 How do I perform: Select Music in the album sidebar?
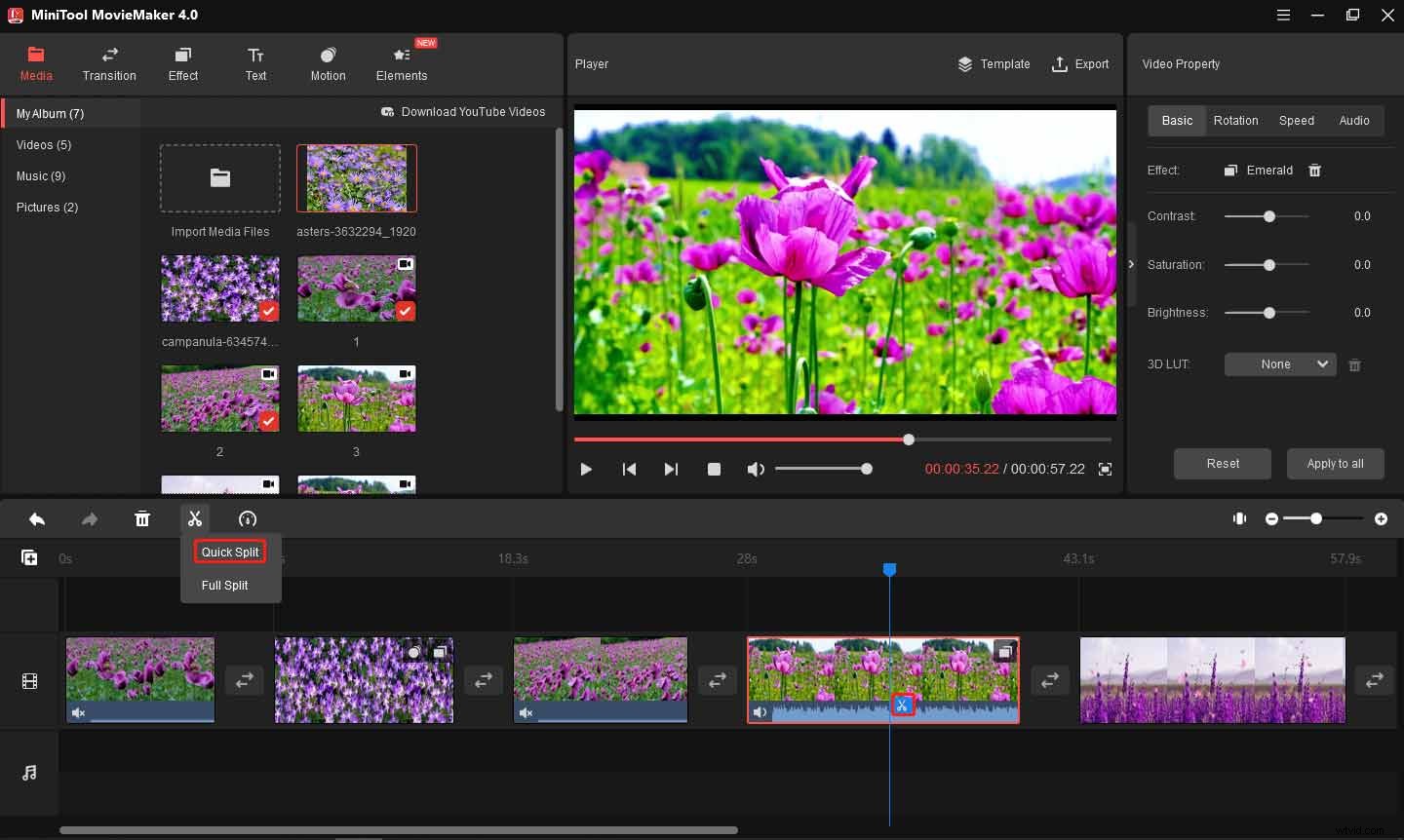pyautogui.click(x=41, y=175)
